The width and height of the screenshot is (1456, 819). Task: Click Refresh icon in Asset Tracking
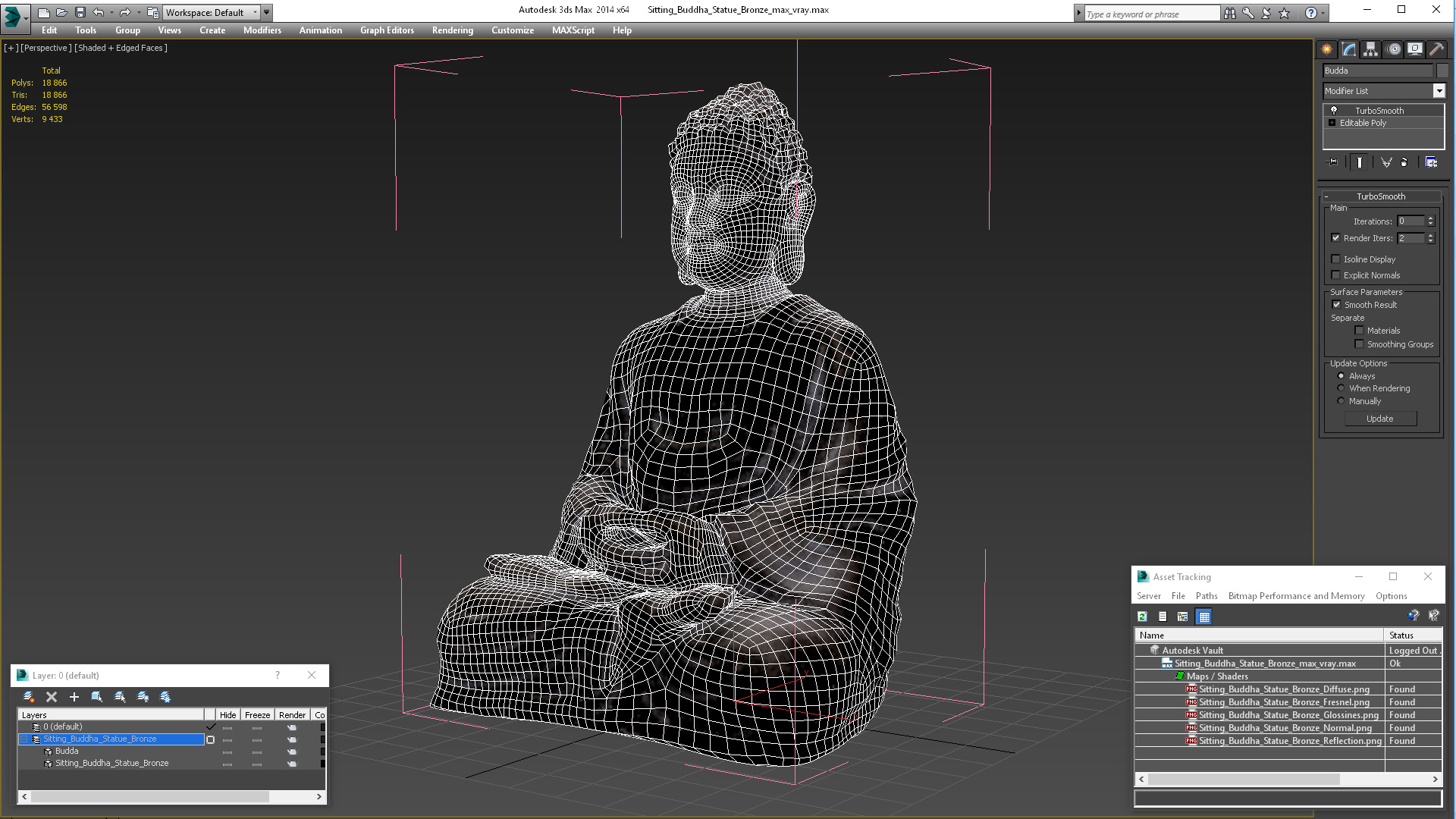[x=1142, y=617]
